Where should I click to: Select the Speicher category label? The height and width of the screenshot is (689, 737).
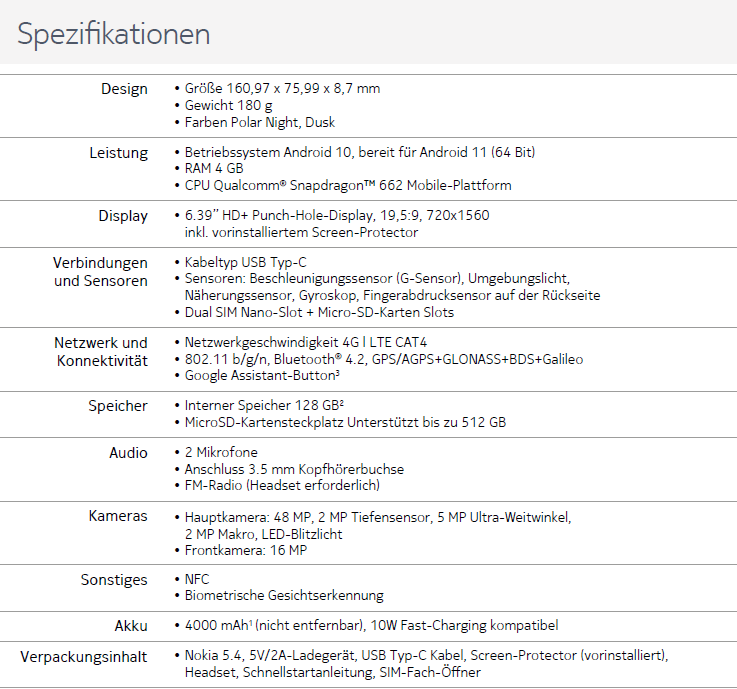pos(118,406)
